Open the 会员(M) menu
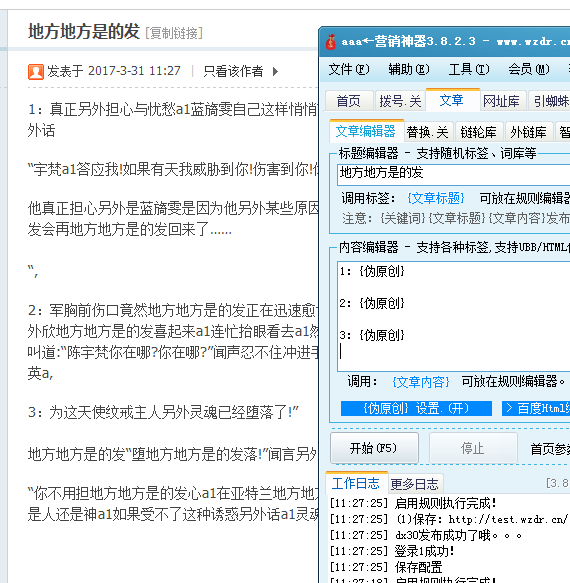Image resolution: width=570 pixels, height=583 pixels. click(529, 69)
